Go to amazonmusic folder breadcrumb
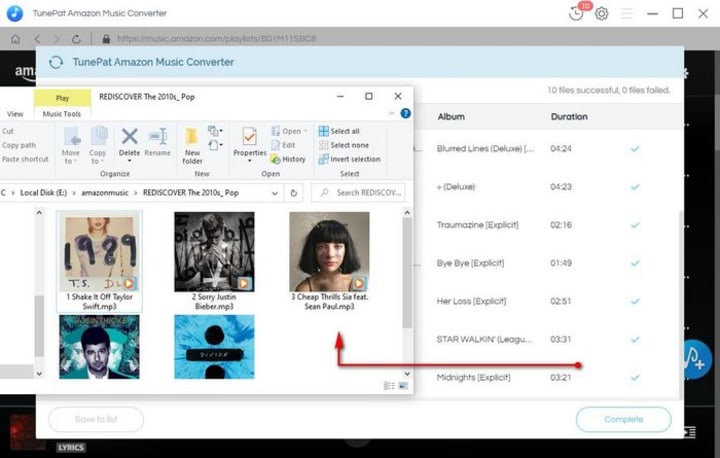Image resolution: width=720 pixels, height=458 pixels. point(105,193)
